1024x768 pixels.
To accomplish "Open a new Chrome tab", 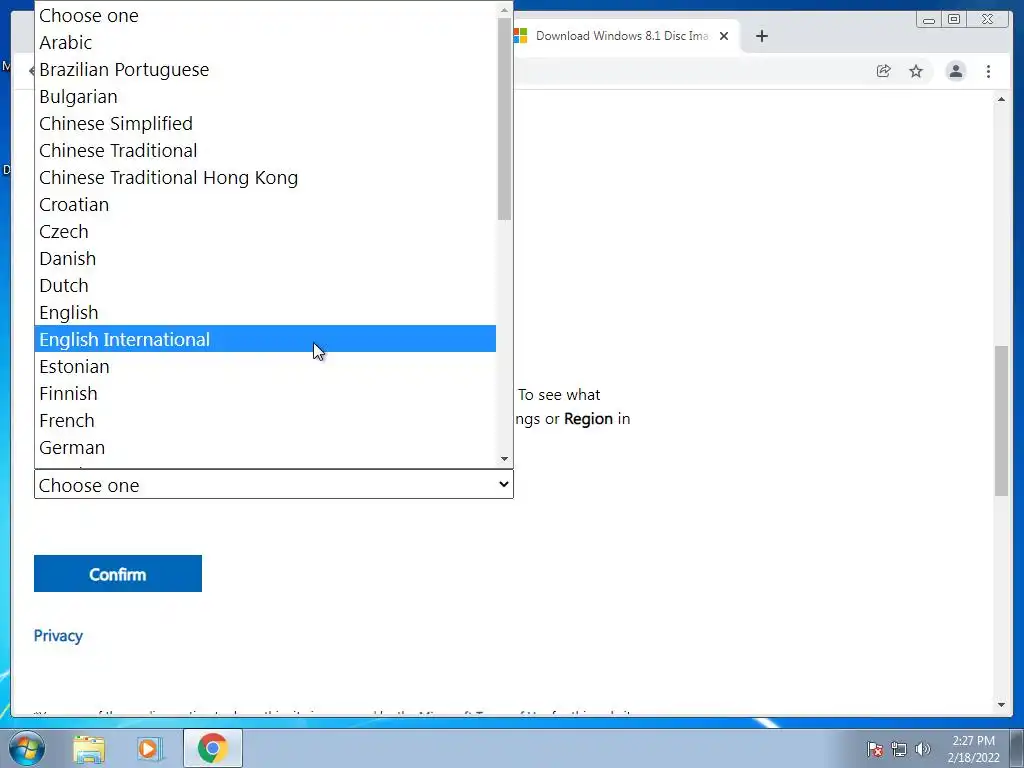I will [761, 37].
